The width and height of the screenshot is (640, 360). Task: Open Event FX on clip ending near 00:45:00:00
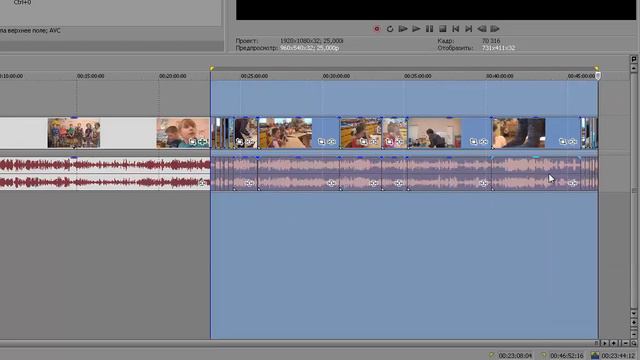[x=573, y=142]
